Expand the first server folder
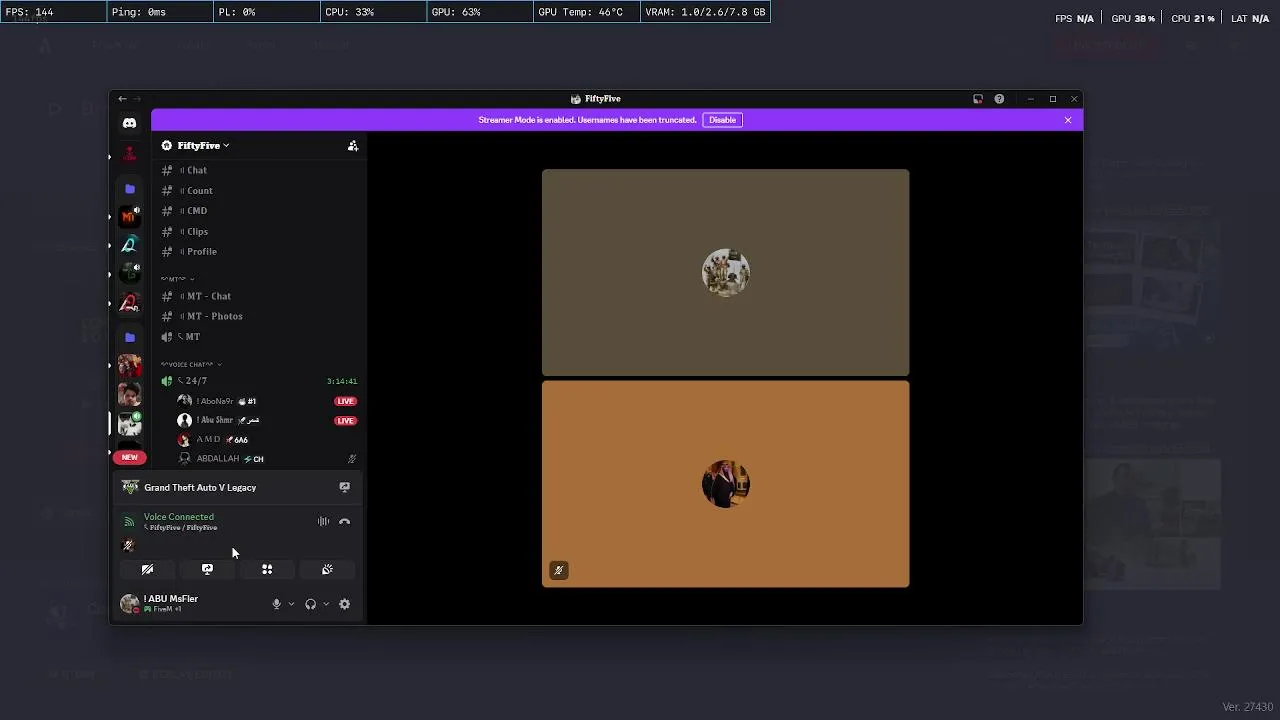 click(x=129, y=188)
